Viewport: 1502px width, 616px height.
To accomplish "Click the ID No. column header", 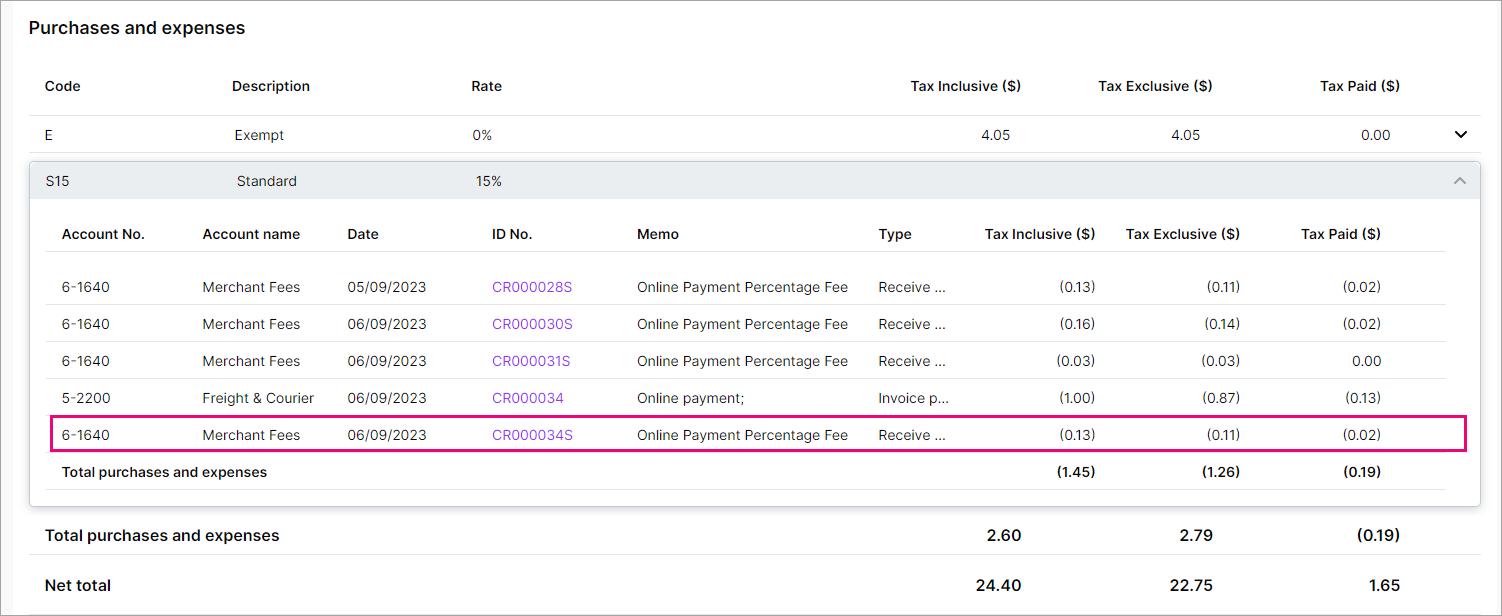I will (x=512, y=234).
